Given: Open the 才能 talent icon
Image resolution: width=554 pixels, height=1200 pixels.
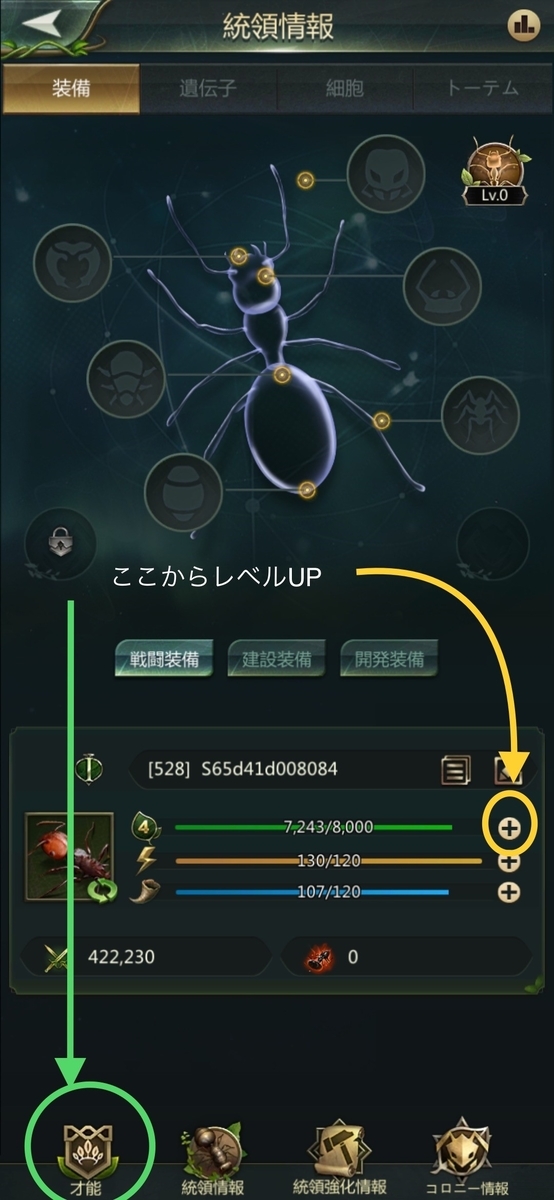Looking at the screenshot, I should click(87, 1150).
